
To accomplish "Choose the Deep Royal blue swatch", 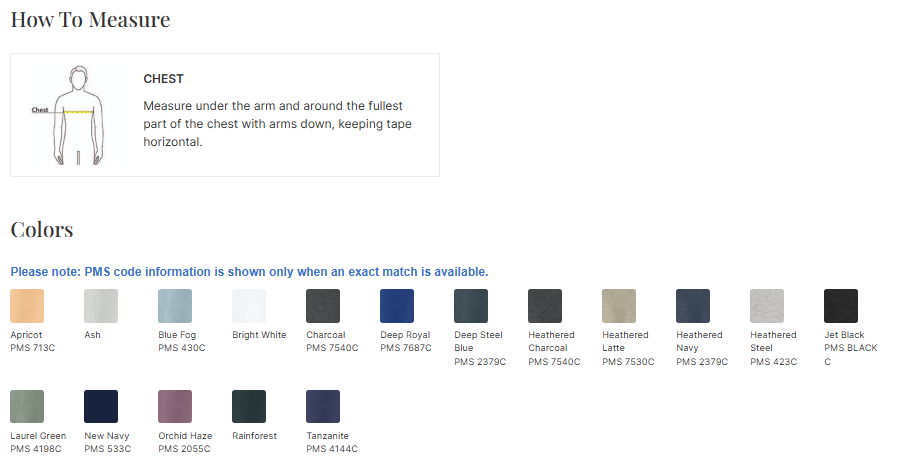I will (x=397, y=306).
